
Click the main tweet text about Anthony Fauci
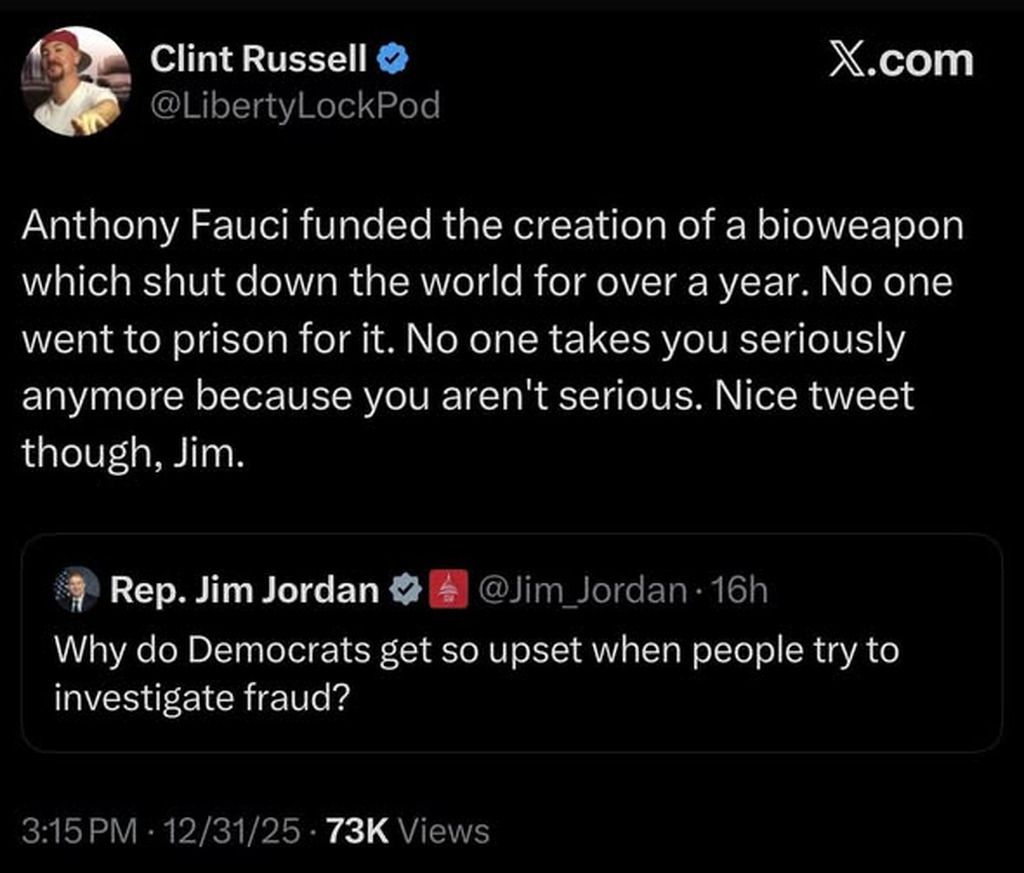(490, 282)
